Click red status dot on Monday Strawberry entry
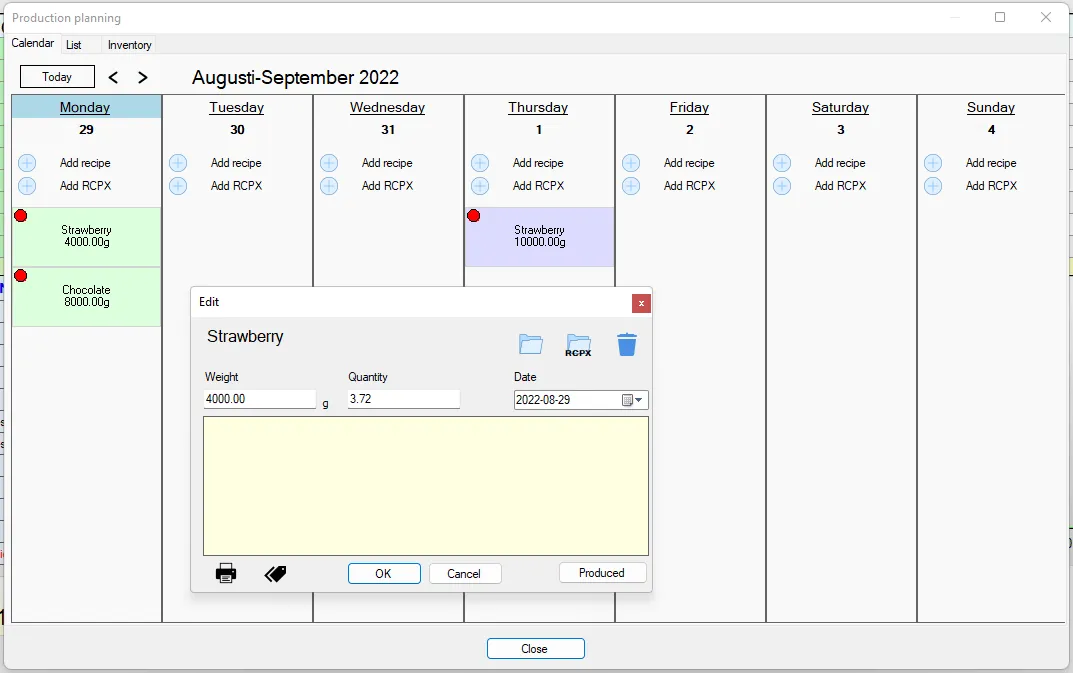 coord(21,216)
